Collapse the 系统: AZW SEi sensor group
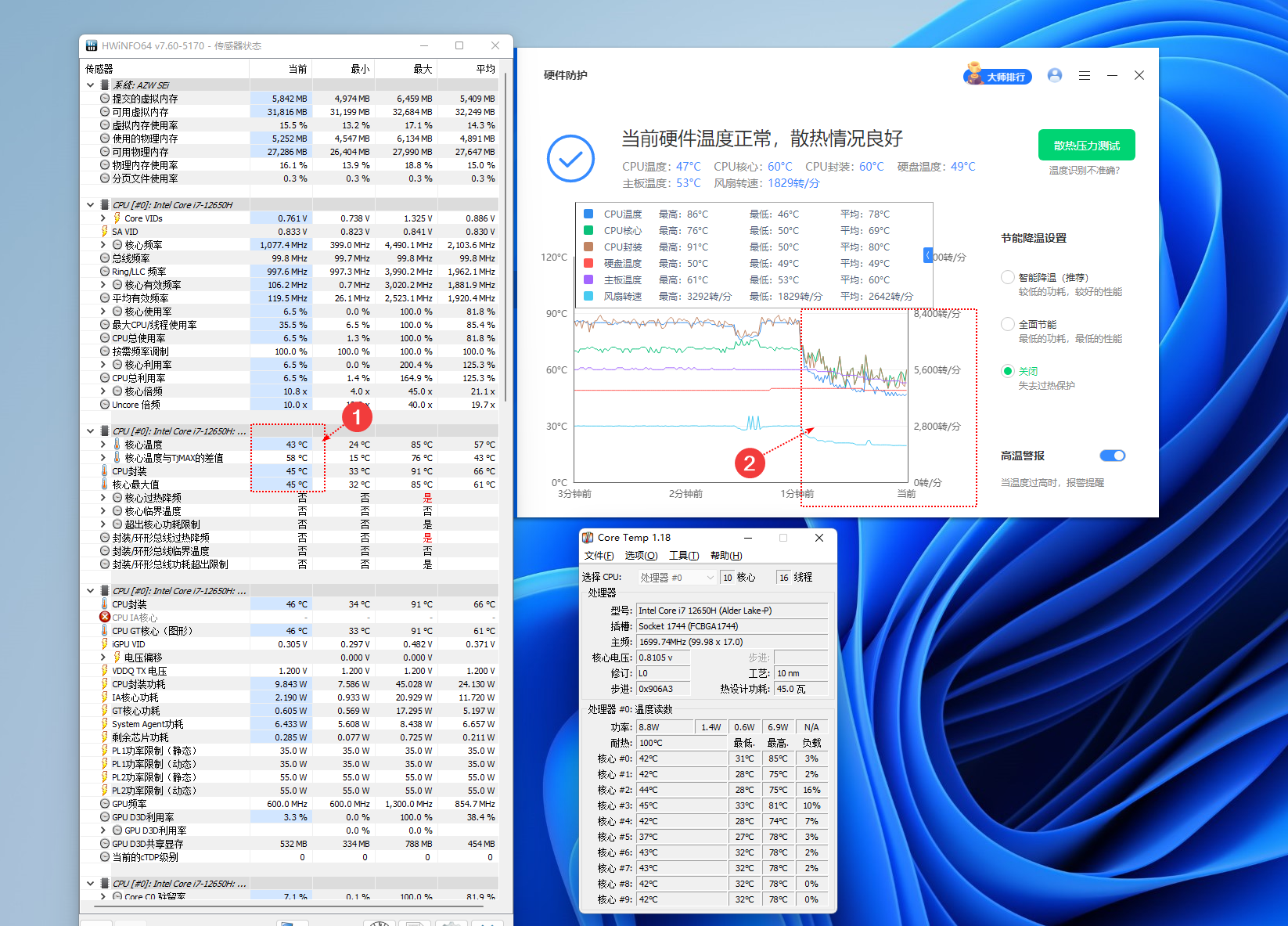The image size is (1288, 926). [x=90, y=85]
